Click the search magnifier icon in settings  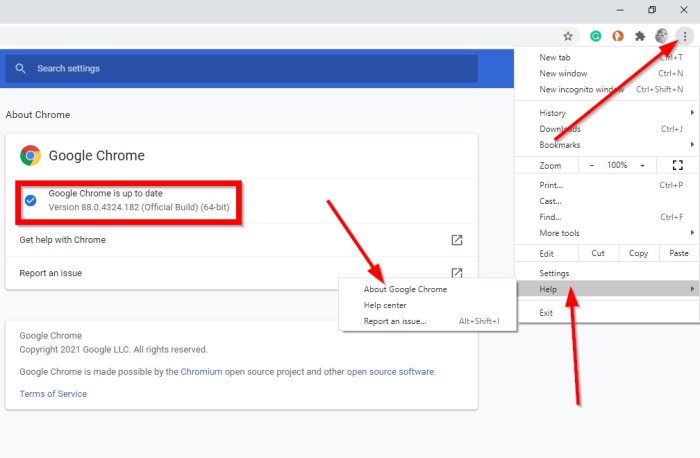(x=20, y=68)
